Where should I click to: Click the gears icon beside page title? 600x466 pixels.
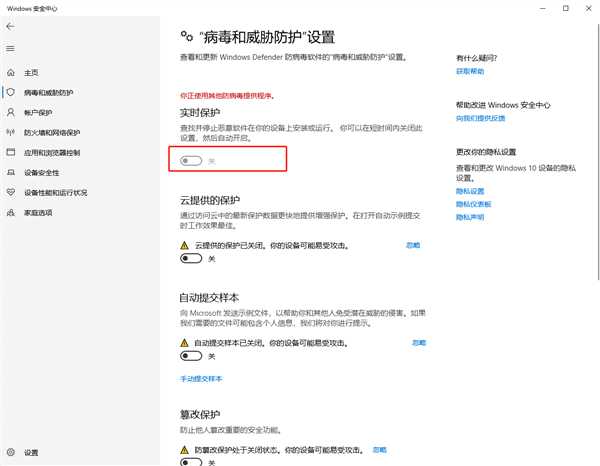click(187, 37)
